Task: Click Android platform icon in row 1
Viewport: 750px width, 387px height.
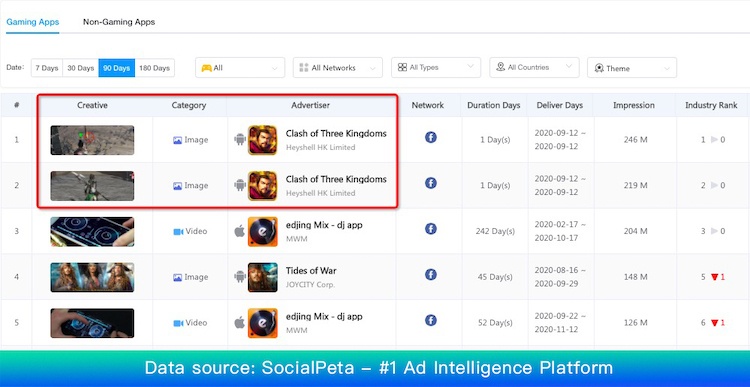Action: 240,140
